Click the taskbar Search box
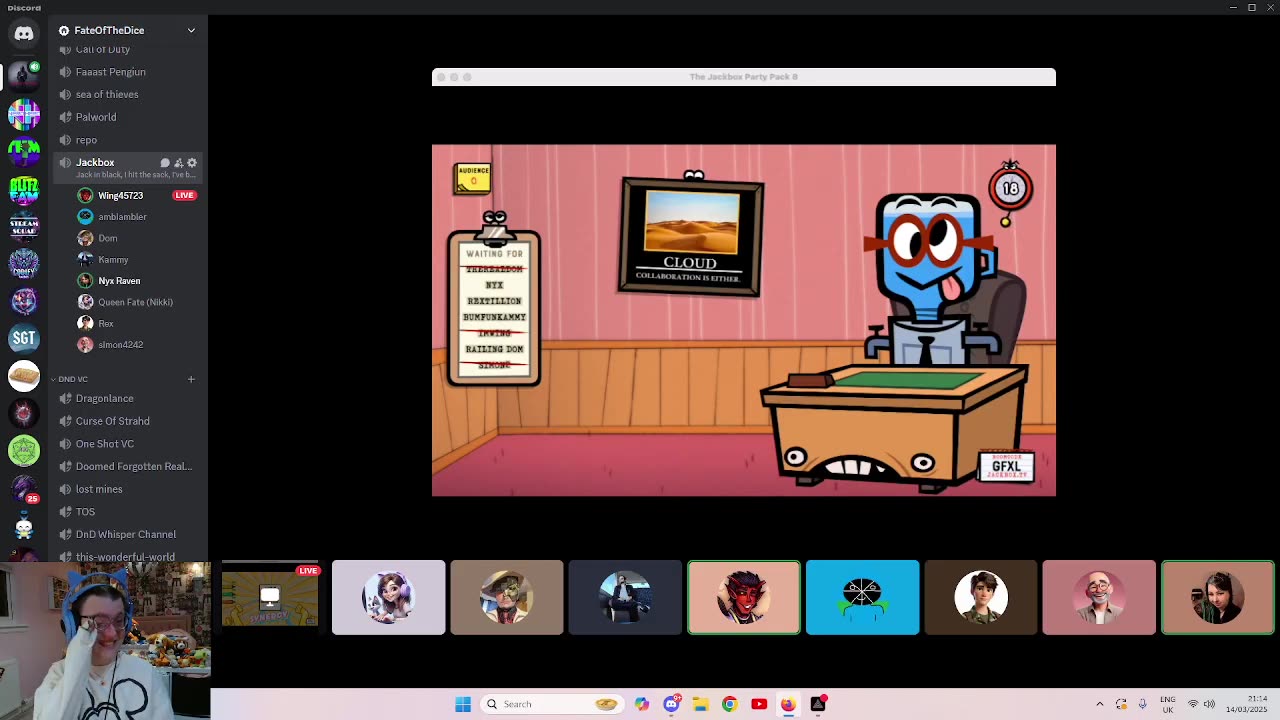This screenshot has height=720, width=1280. coord(552,704)
